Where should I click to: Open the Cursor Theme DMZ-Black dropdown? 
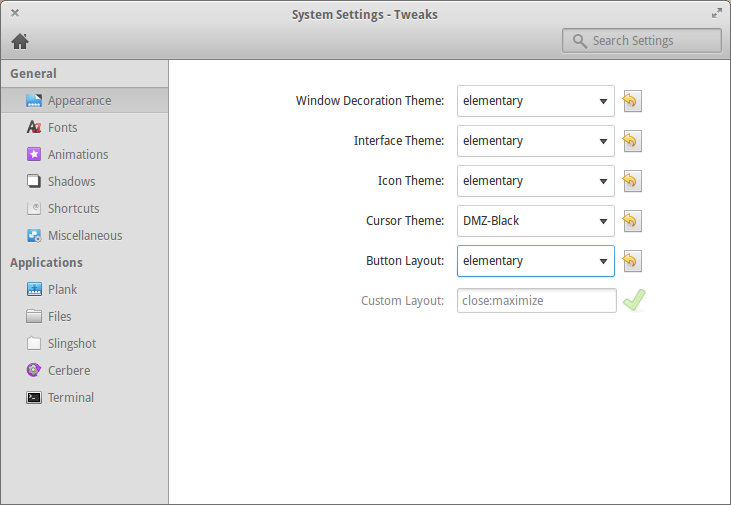point(536,221)
